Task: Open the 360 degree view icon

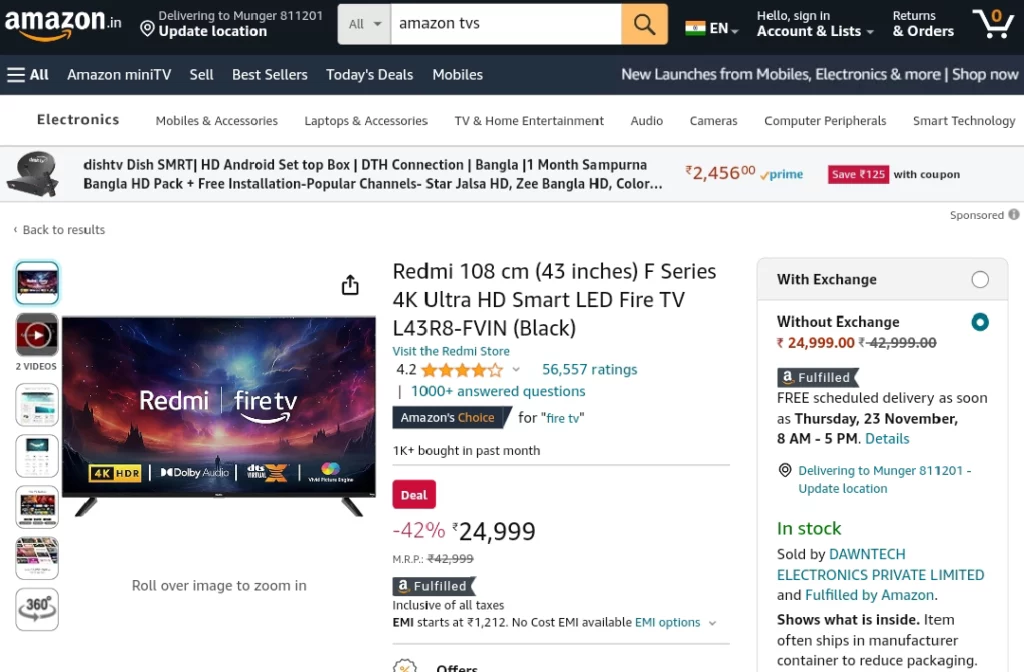Action: click(x=37, y=609)
